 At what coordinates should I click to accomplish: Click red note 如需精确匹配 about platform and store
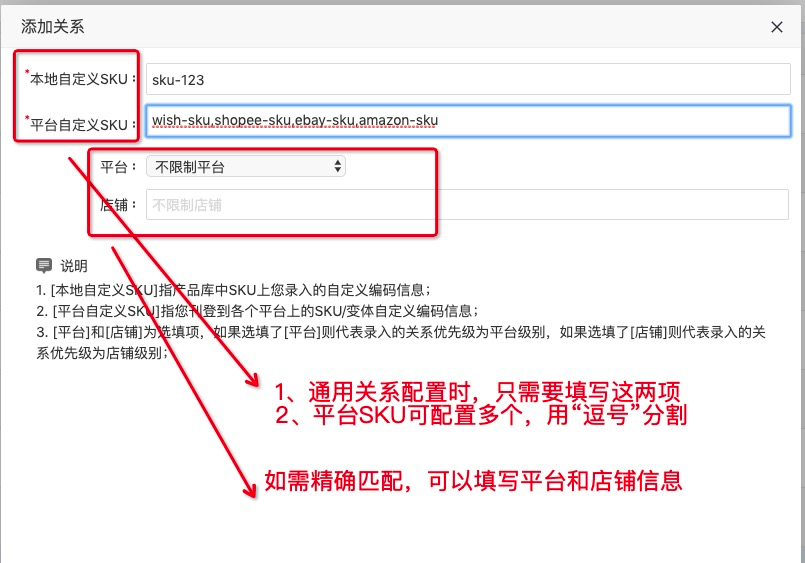click(472, 481)
